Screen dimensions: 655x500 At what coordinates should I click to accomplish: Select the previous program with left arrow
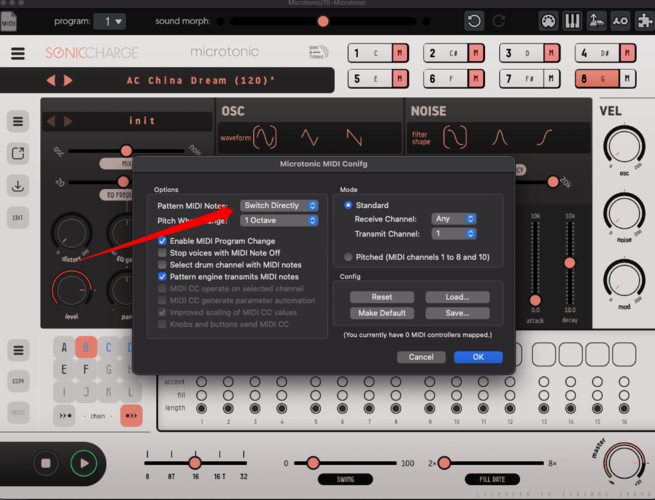tap(51, 80)
